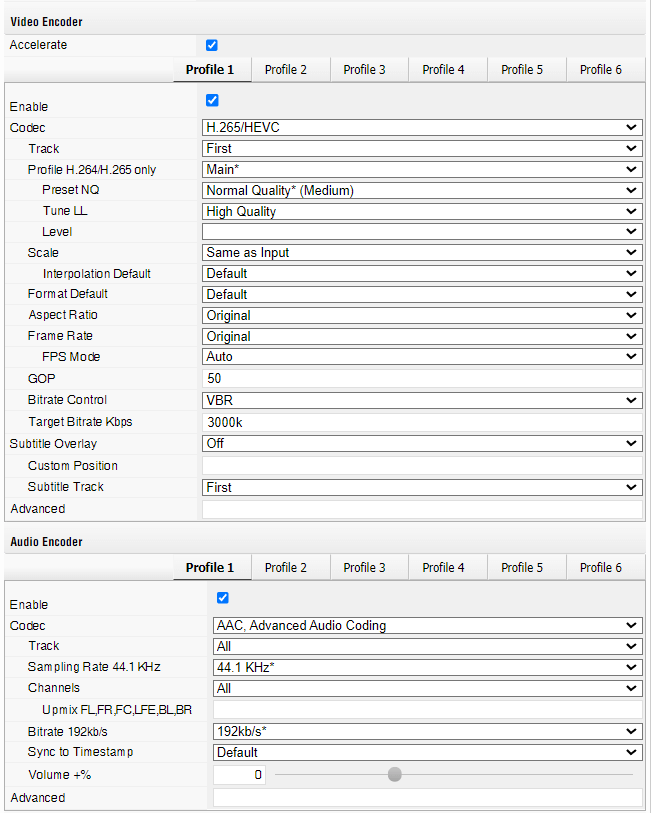Open the Tune LL dropdown
Screen dimensions: 651x813
click(x=421, y=211)
